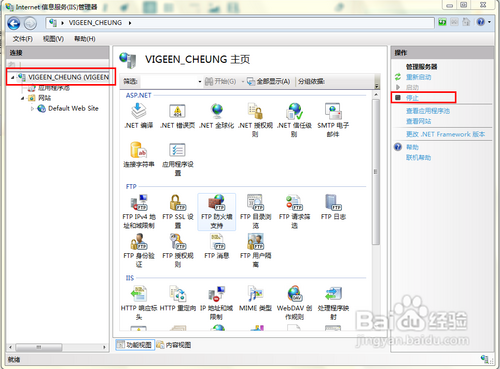Open the FTP 身份验证 icon
Screen dimensions: 500x369
(139, 250)
